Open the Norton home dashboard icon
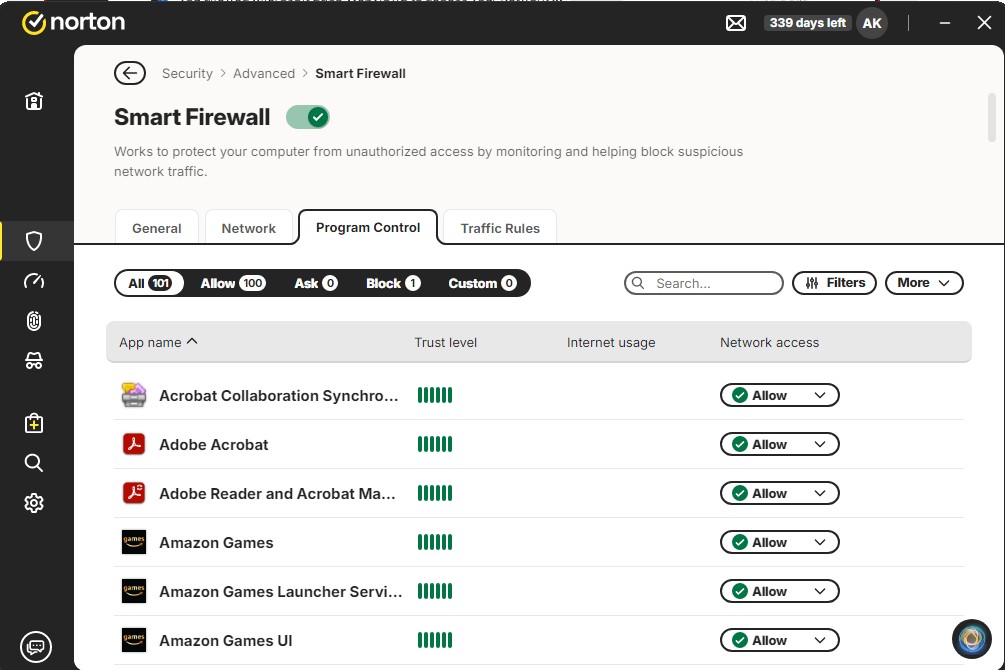The width and height of the screenshot is (1005, 670). pyautogui.click(x=34, y=101)
